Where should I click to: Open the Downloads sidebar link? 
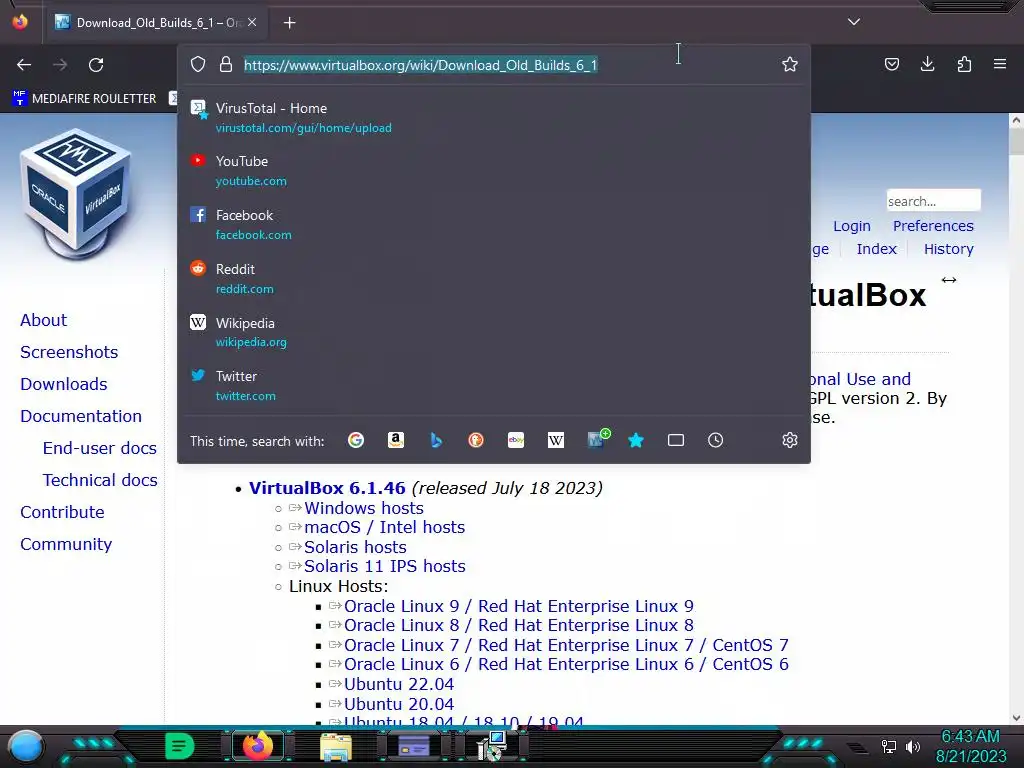[x=64, y=384]
